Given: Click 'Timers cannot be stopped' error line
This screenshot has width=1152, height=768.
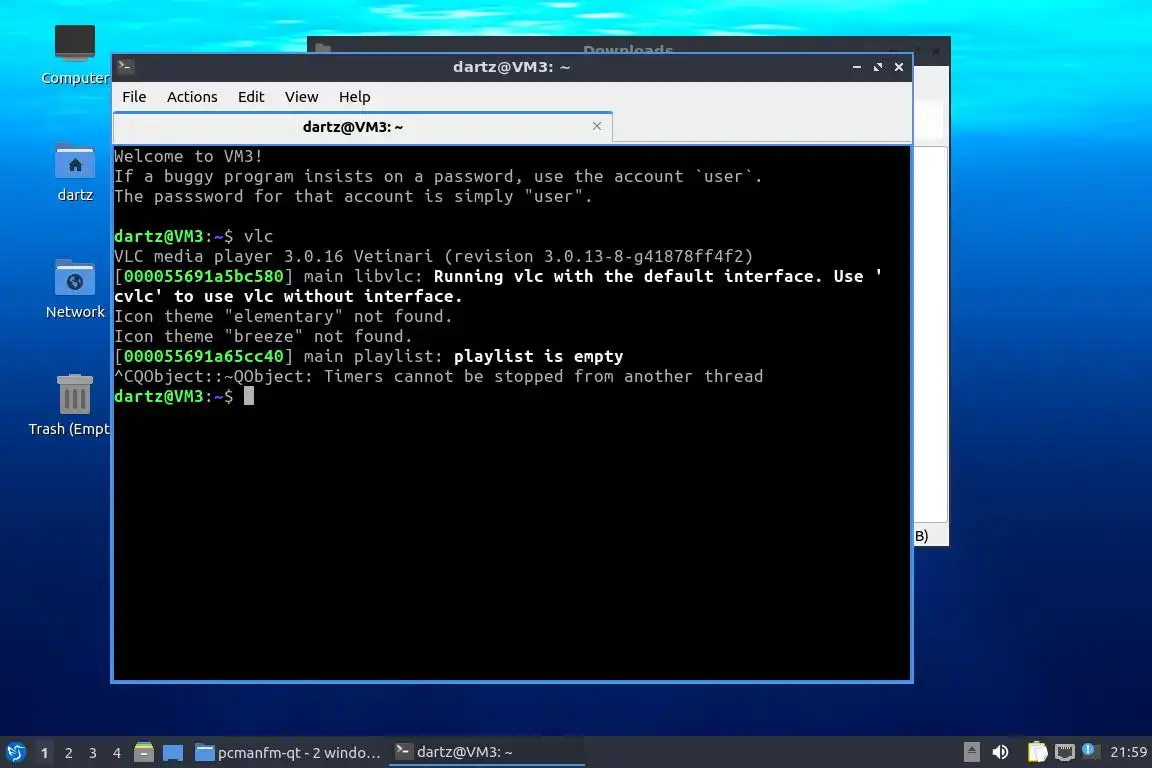Looking at the screenshot, I should click(439, 376).
